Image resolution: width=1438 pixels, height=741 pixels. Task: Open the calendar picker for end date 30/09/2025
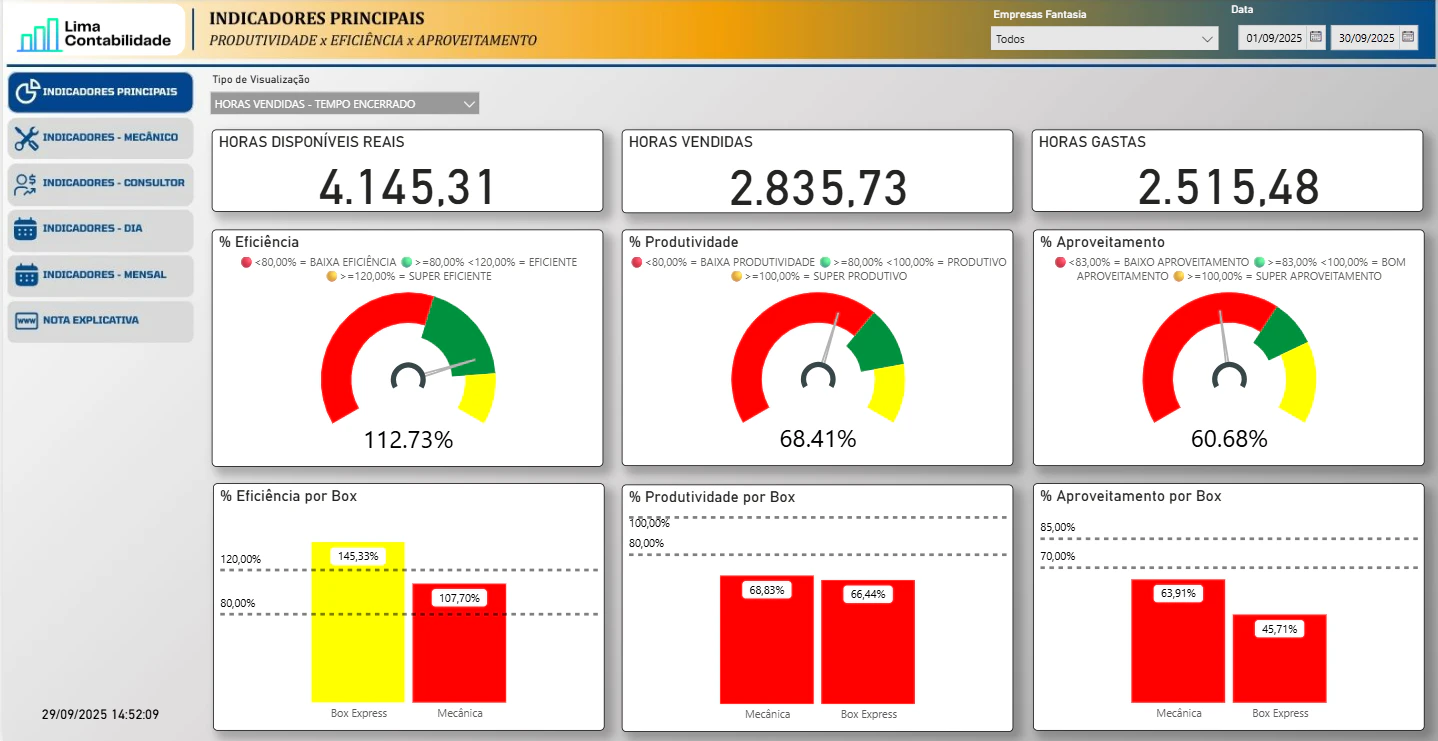(1408, 38)
